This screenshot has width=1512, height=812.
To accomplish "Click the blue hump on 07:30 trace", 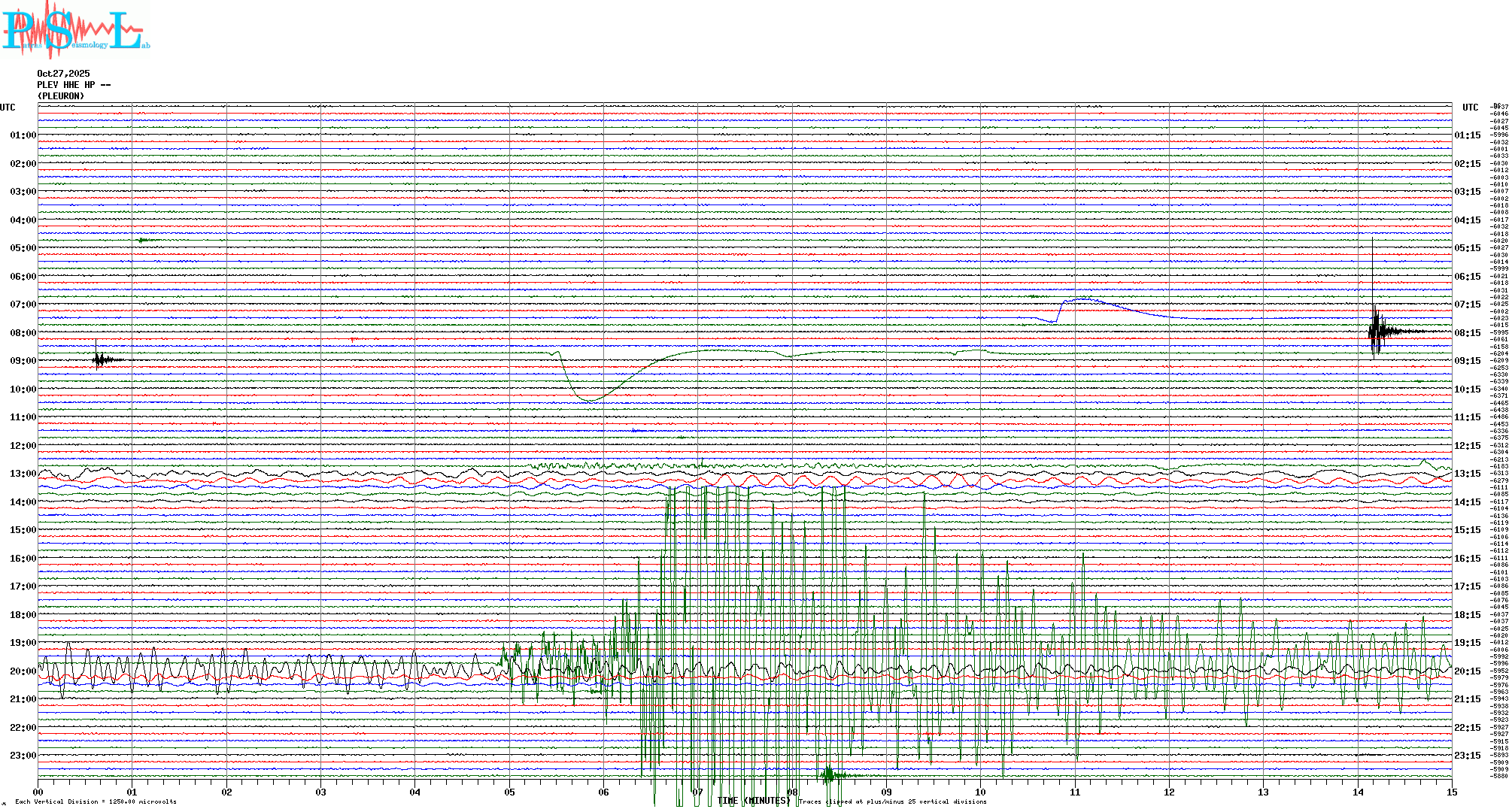I will [1083, 299].
